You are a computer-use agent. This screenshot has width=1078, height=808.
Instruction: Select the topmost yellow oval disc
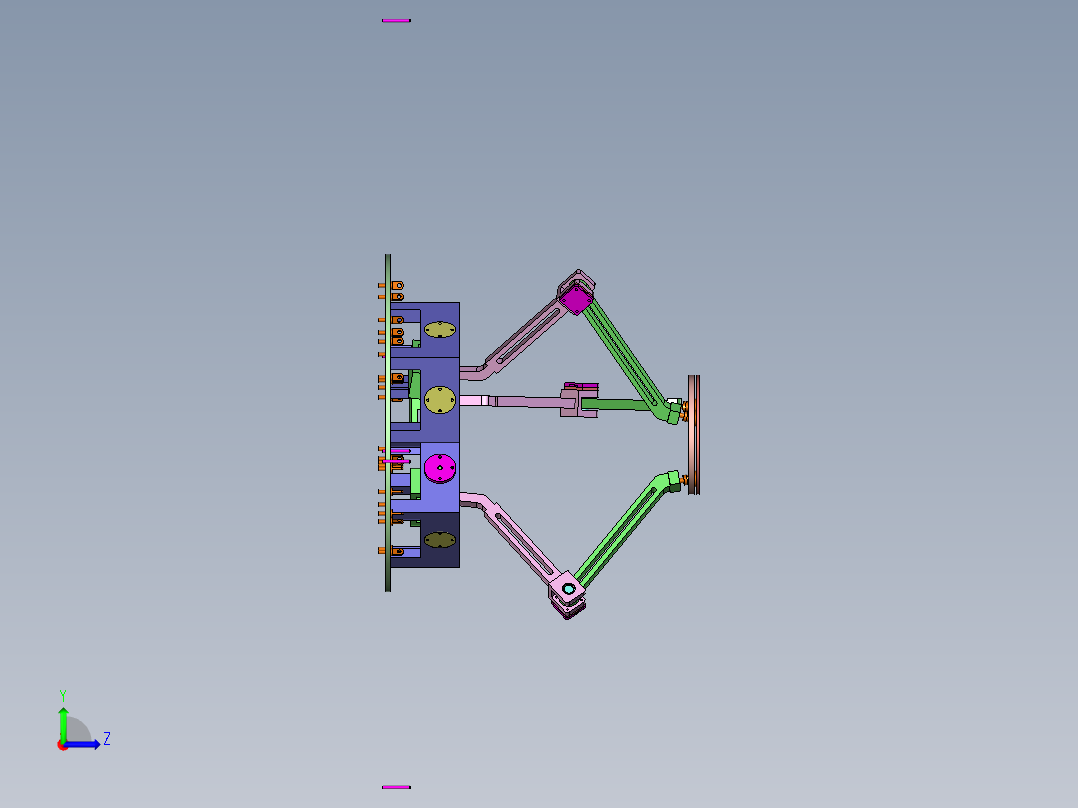coord(440,330)
